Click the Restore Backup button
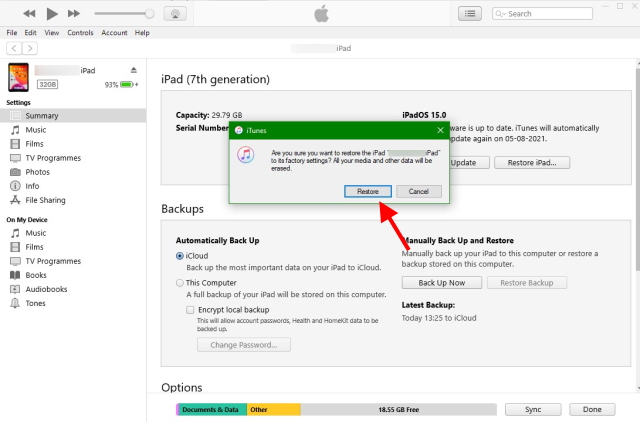Viewport: 640px width, 422px height. point(527,283)
